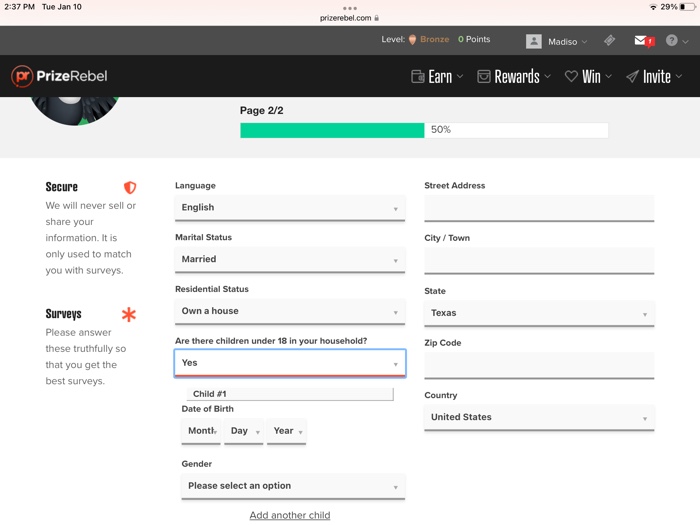Click the Date of Birth label

pos(207,409)
